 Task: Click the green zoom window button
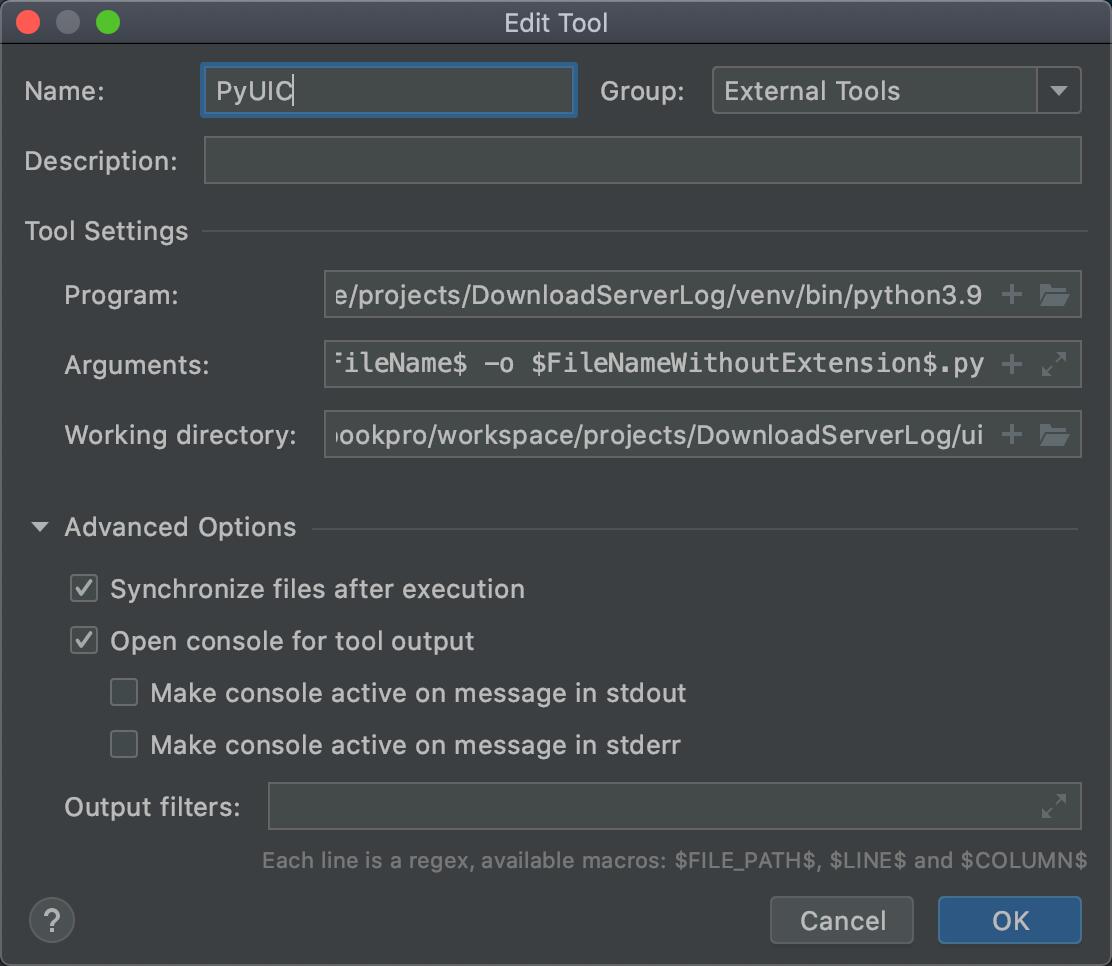pos(108,22)
